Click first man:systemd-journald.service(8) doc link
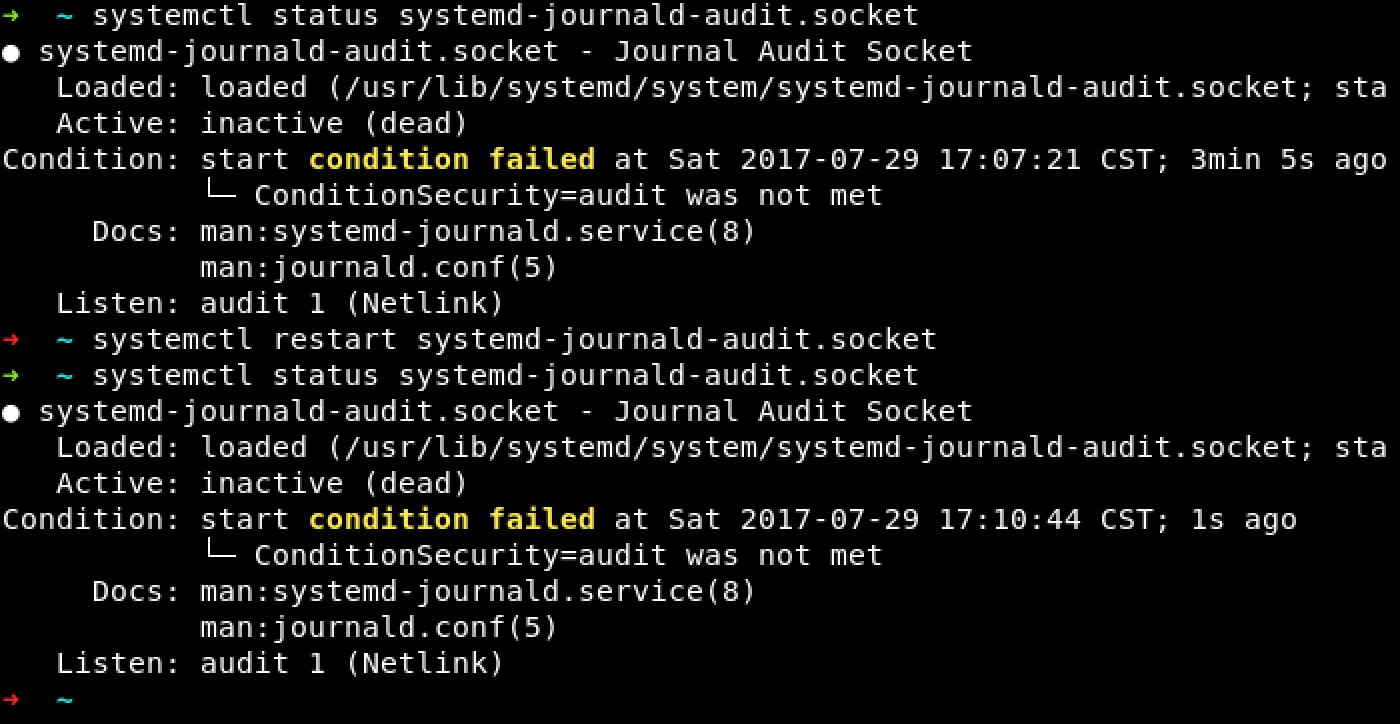Screen dimensions: 1400x724 click(478, 232)
